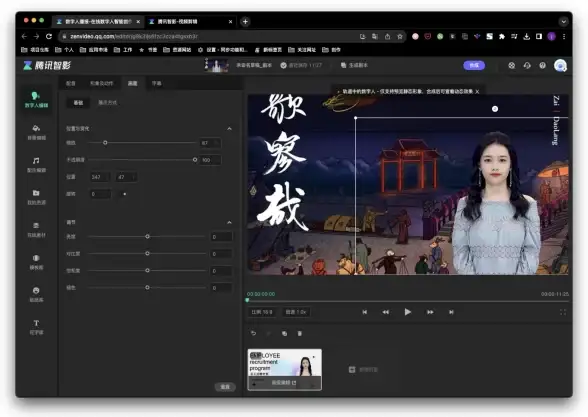Select the Display Mode sub-tab
Image resolution: width=588 pixels, height=417 pixels.
pos(107,102)
